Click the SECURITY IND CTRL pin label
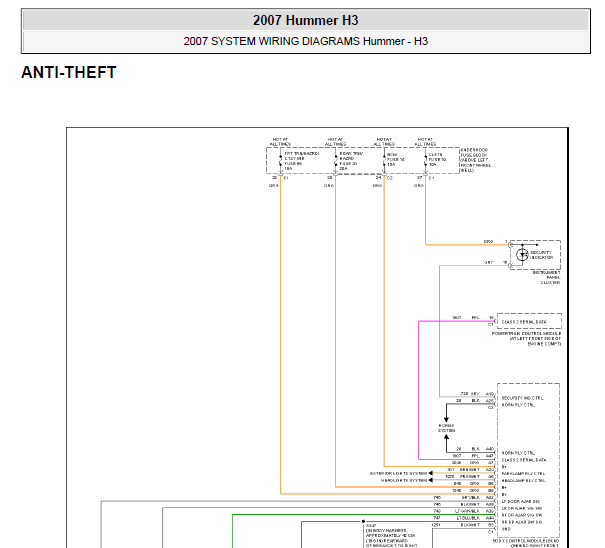This screenshot has width=605, height=548. (522, 398)
